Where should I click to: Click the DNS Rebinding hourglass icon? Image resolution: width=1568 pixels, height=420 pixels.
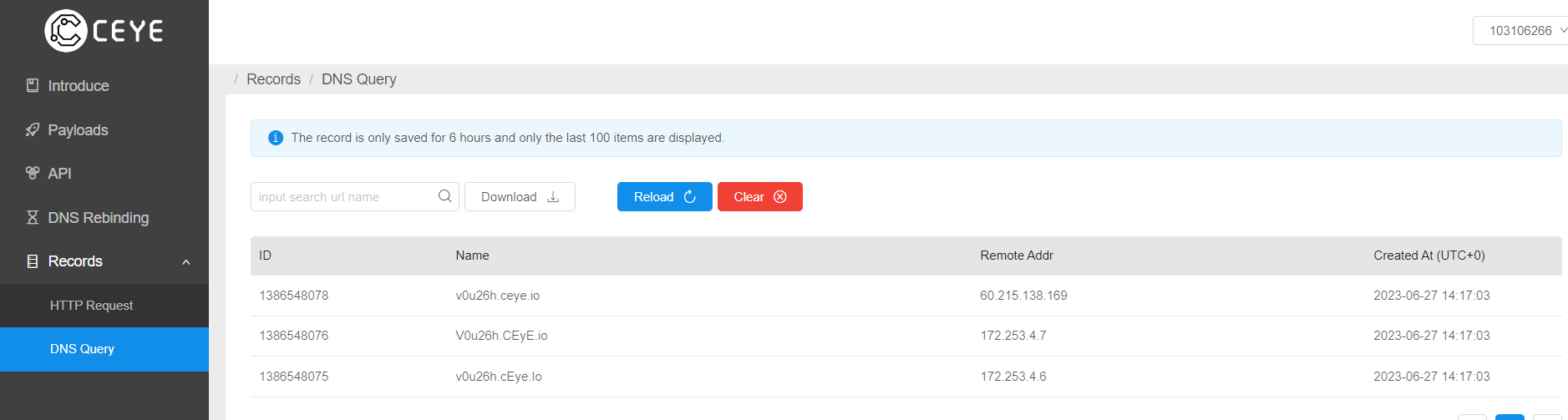point(33,217)
